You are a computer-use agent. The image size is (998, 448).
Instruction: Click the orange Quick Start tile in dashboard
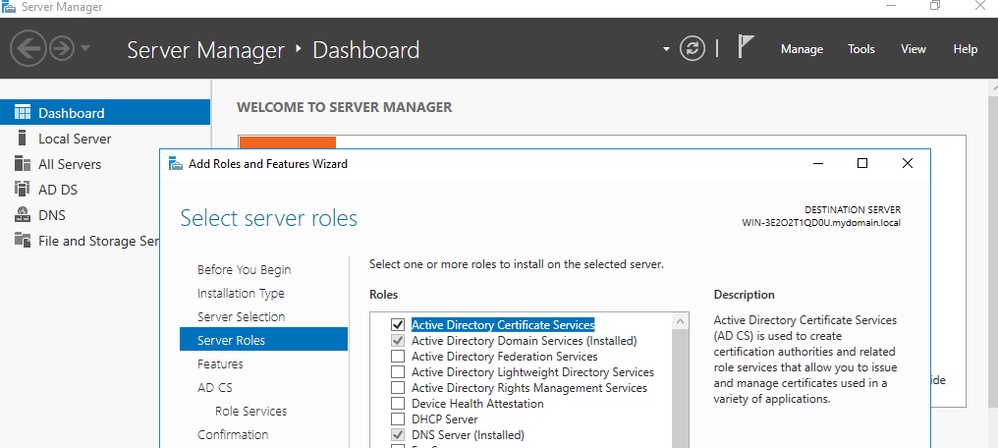[288, 143]
